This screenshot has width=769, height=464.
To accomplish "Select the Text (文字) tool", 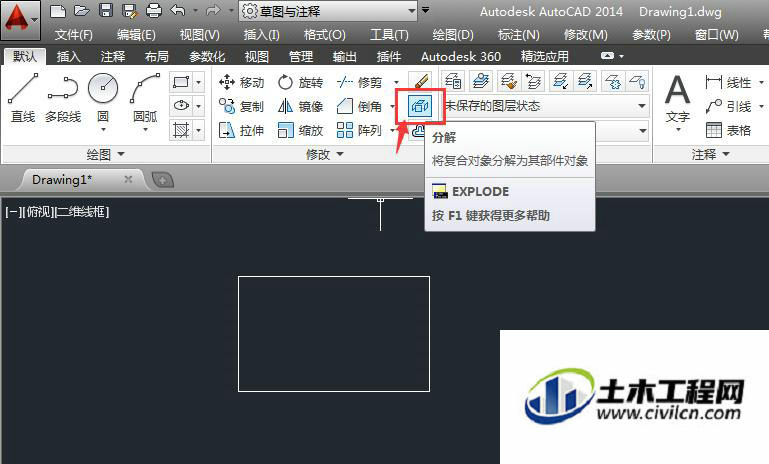I will point(678,101).
